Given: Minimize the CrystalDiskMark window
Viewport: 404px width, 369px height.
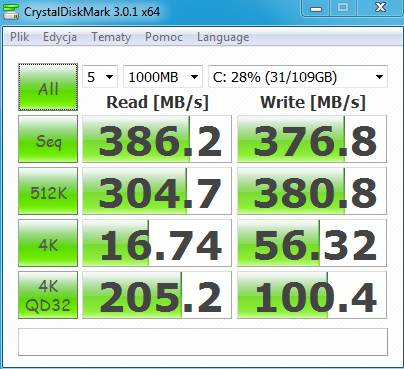Looking at the screenshot, I should pos(316,8).
